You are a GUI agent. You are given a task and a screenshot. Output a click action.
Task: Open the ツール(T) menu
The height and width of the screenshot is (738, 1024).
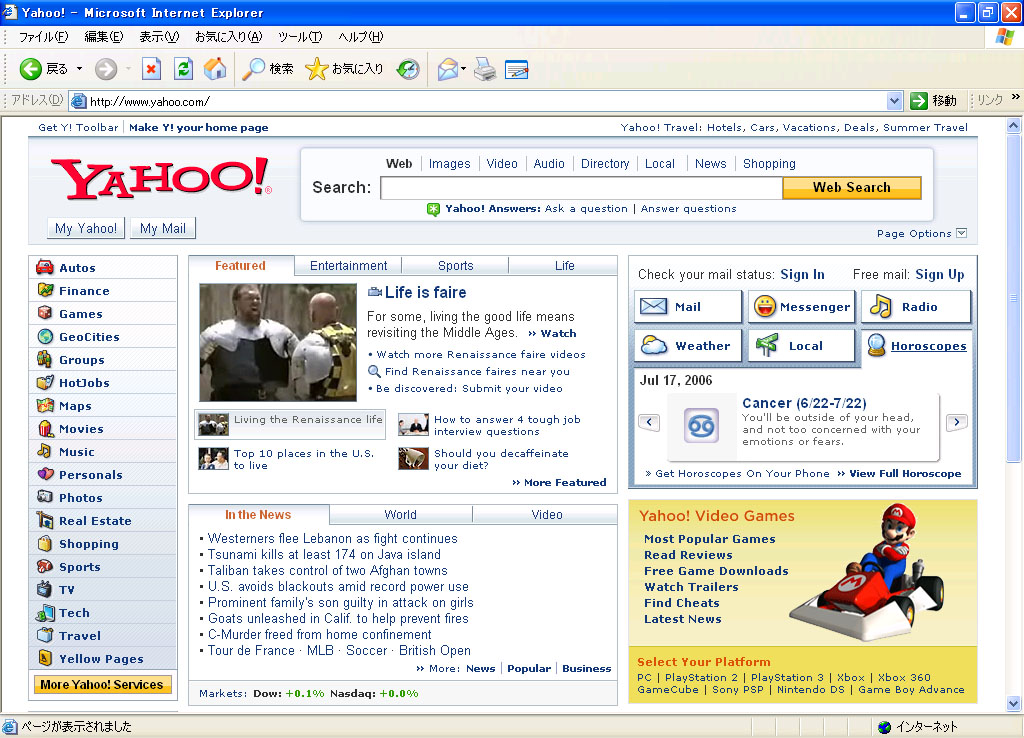tap(300, 37)
